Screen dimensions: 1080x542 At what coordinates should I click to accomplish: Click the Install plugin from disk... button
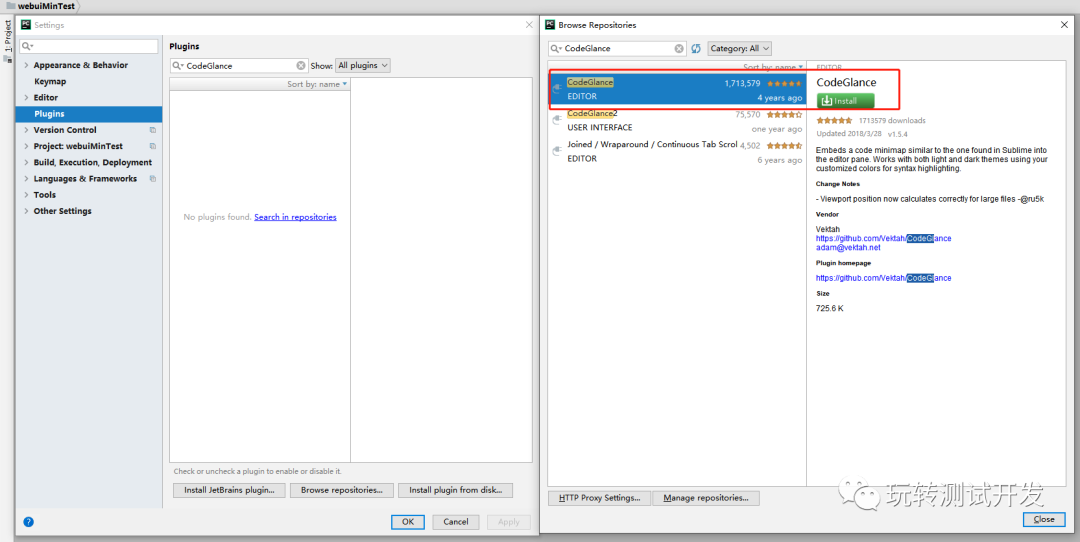(x=455, y=490)
